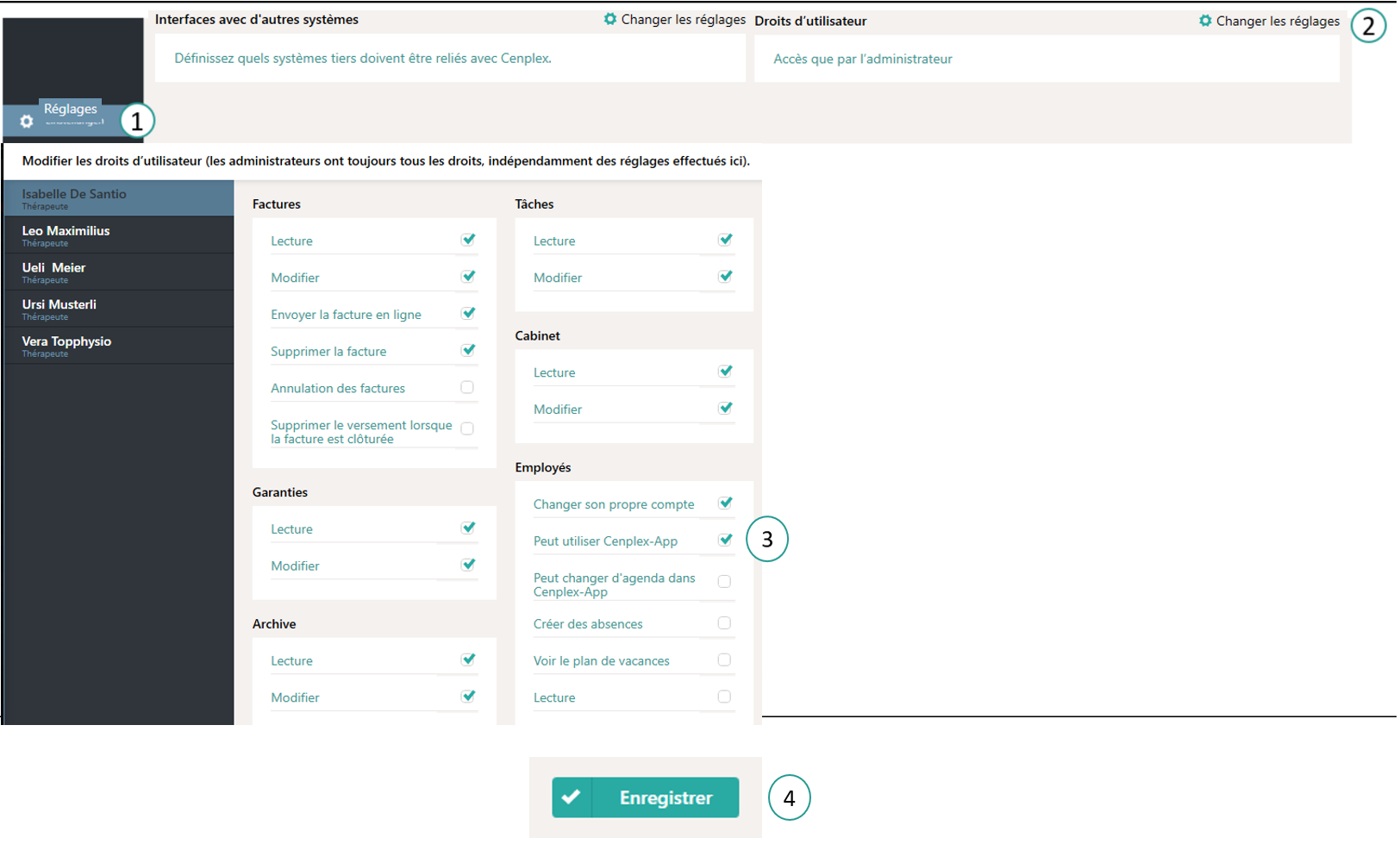Click Définissez quels systèmes tiers description link
The height and width of the screenshot is (844, 1400).
pyautogui.click(x=362, y=59)
